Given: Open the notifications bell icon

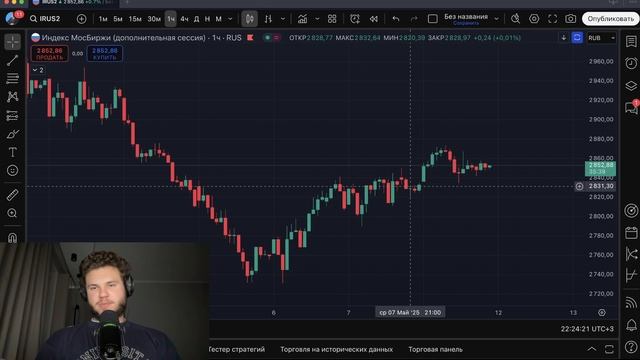Looking at the screenshot, I should (631, 325).
